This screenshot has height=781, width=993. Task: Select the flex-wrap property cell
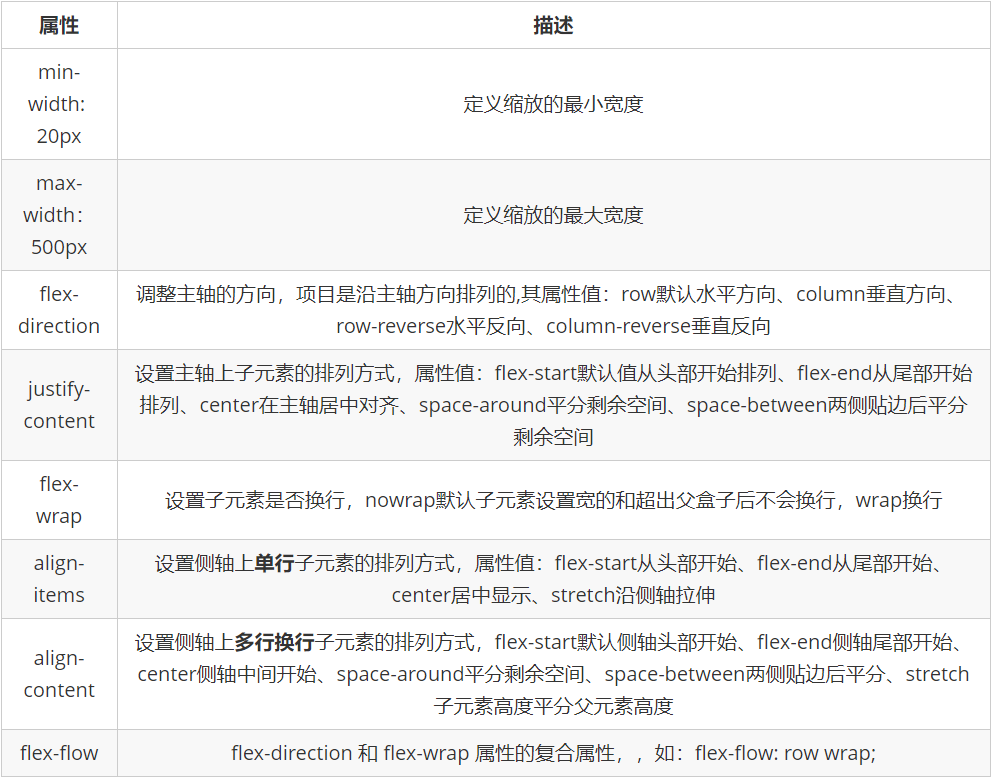coord(58,500)
